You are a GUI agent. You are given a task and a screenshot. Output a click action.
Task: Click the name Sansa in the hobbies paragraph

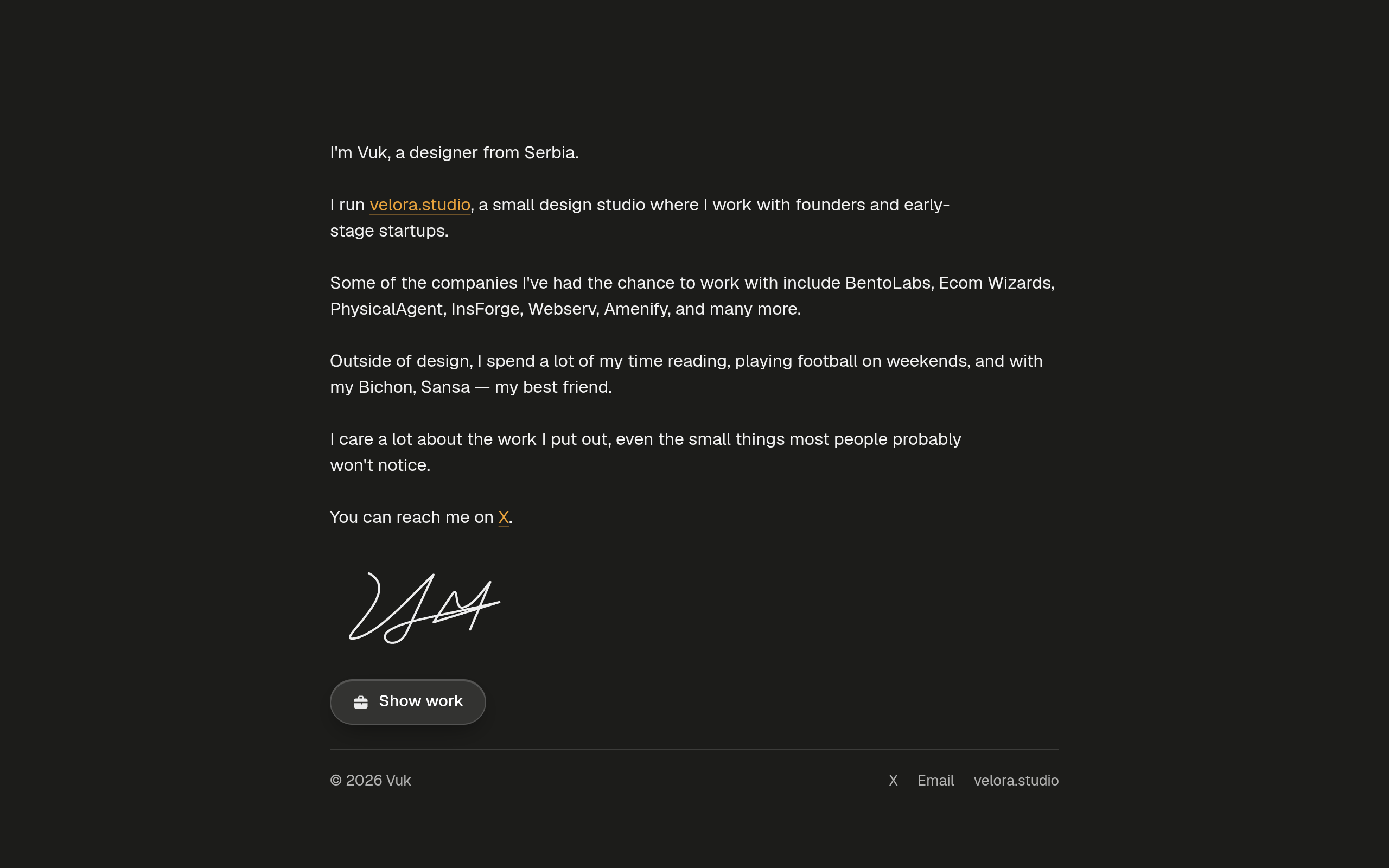pyautogui.click(x=445, y=387)
